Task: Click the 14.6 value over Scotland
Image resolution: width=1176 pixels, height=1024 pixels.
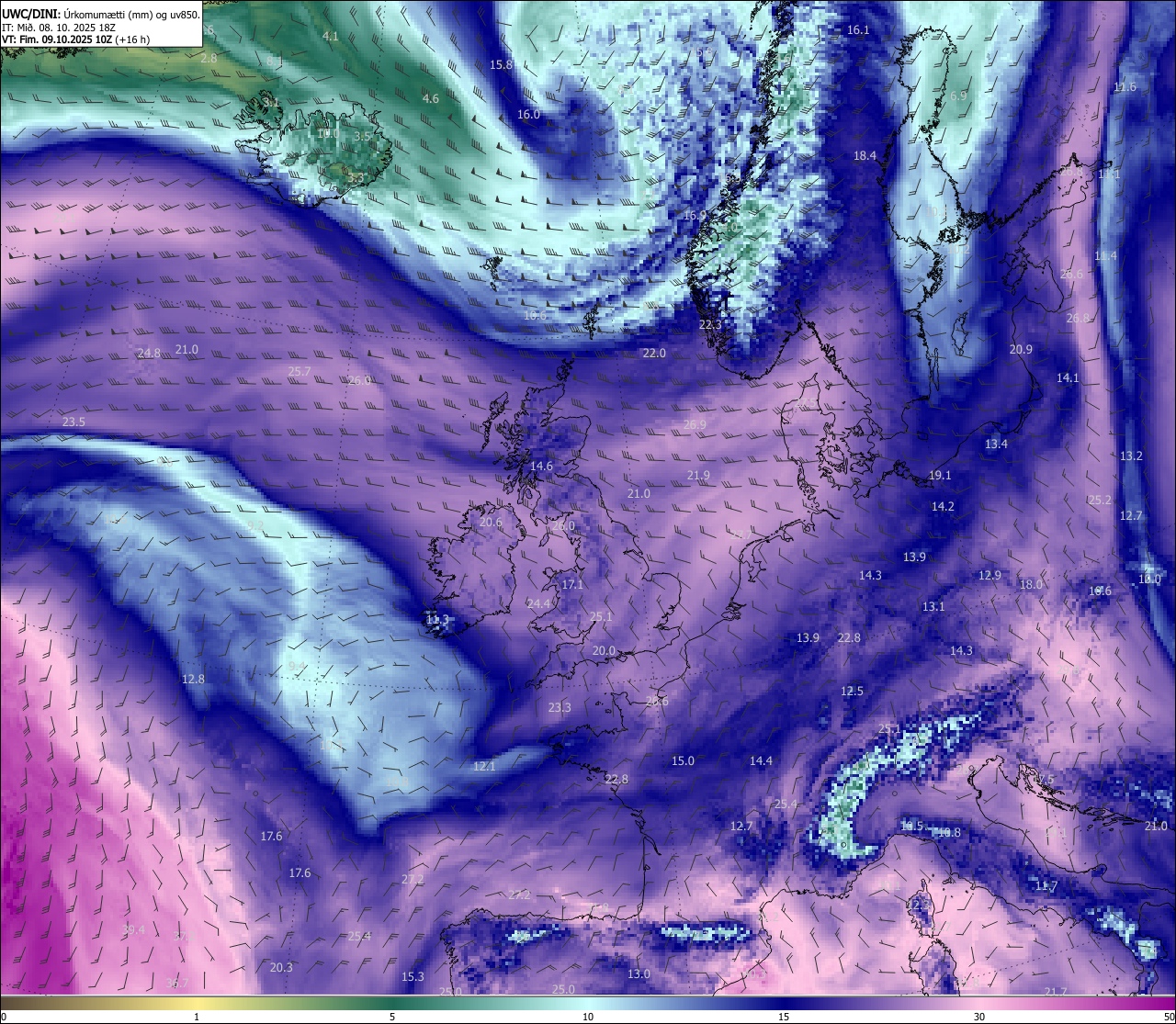Action: tap(541, 467)
